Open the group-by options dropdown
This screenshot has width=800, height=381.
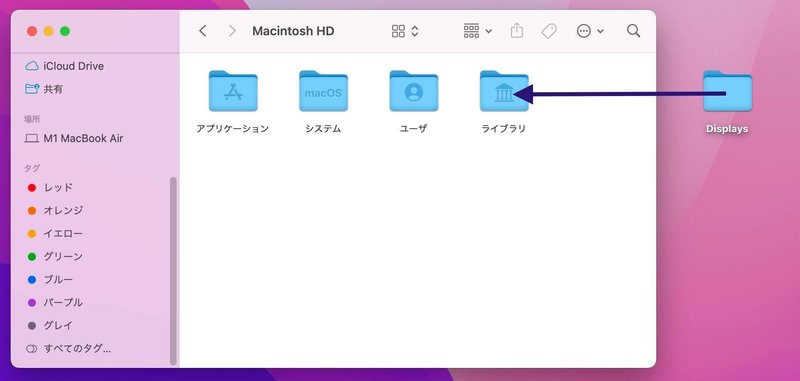478,31
